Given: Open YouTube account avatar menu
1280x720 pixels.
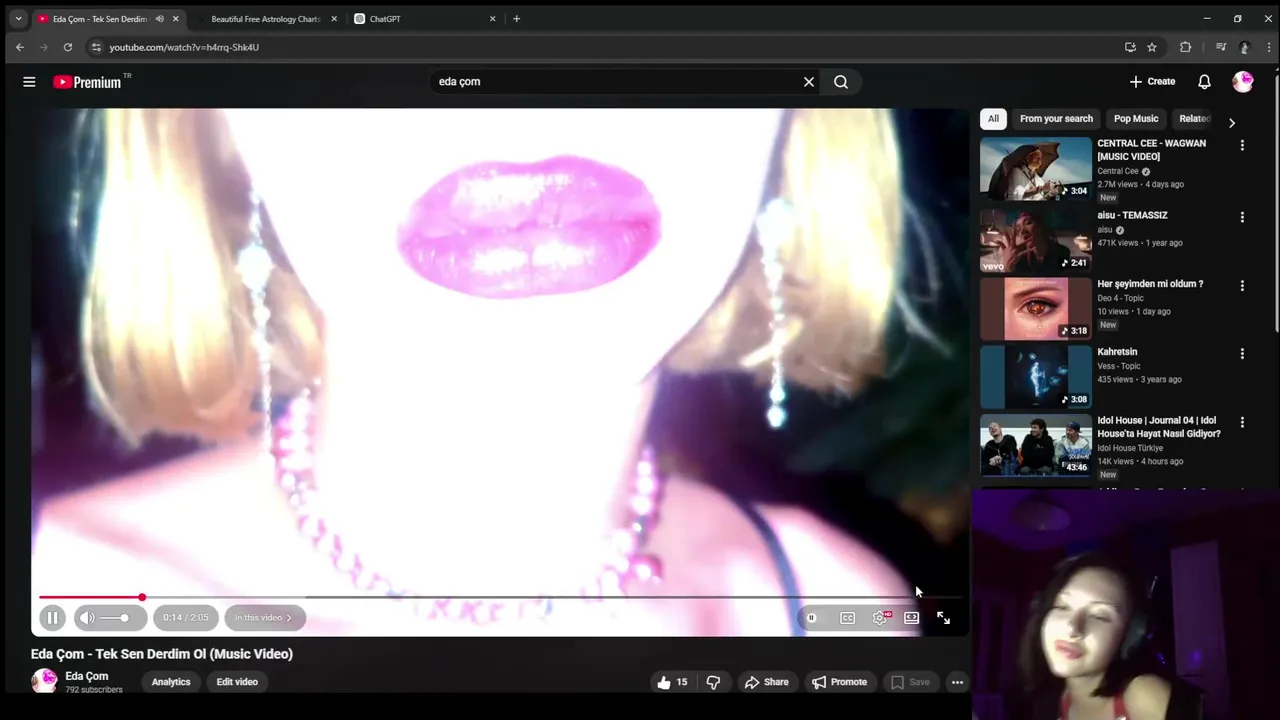Looking at the screenshot, I should pyautogui.click(x=1243, y=82).
